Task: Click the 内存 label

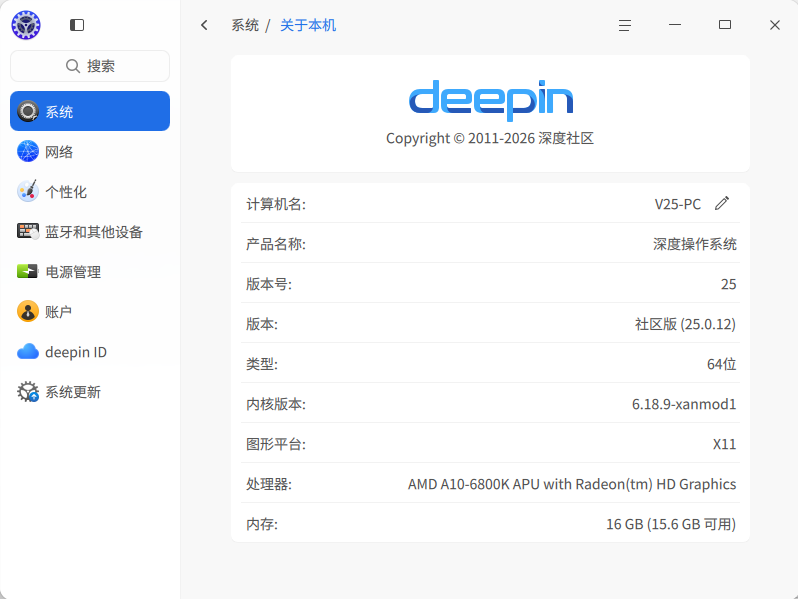Action: pyautogui.click(x=262, y=524)
